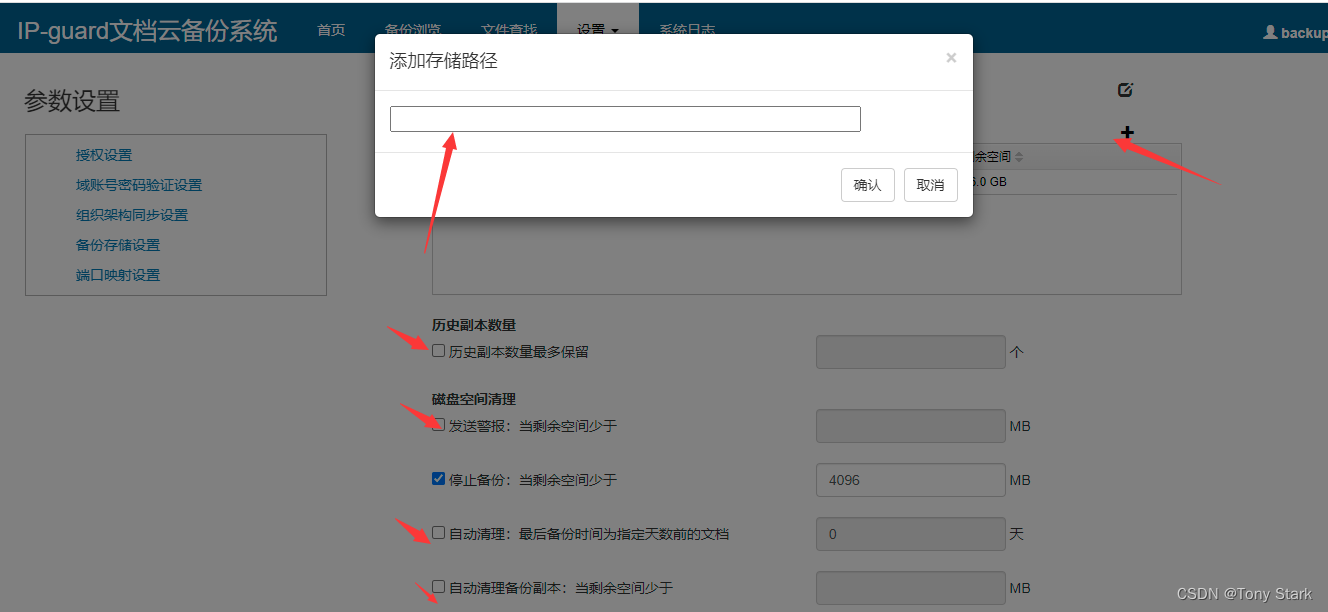Open the 域账号密码验证设置 link
The width and height of the screenshot is (1328, 612).
click(139, 185)
